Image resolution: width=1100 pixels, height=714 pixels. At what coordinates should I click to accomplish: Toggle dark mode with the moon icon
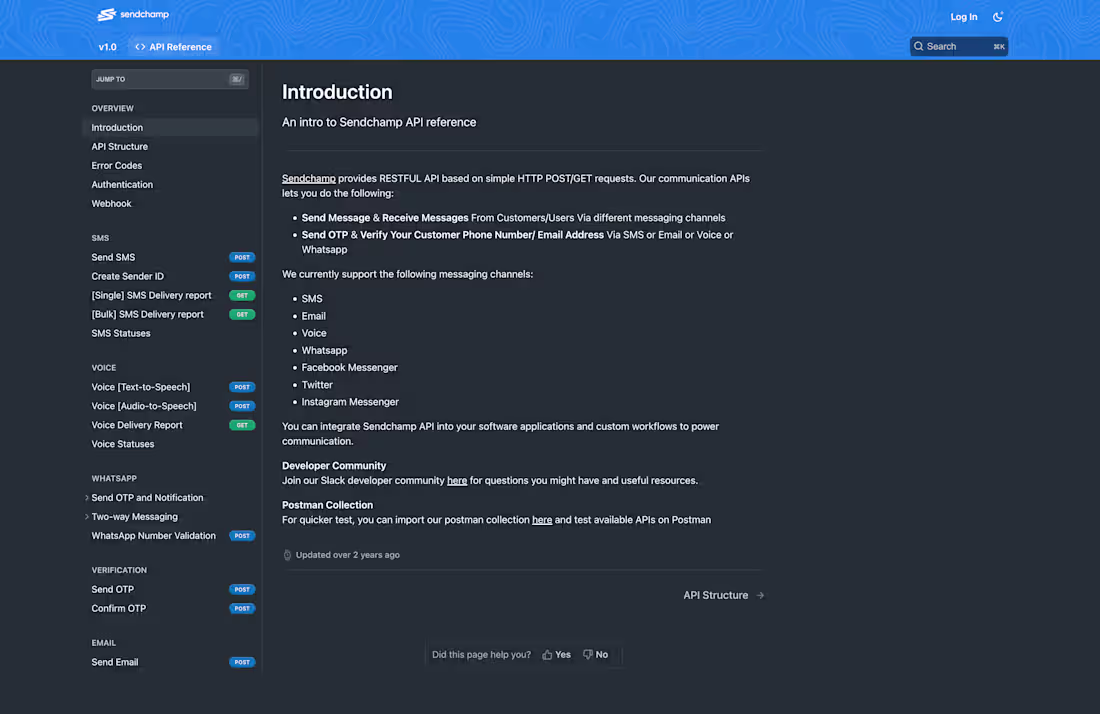997,16
